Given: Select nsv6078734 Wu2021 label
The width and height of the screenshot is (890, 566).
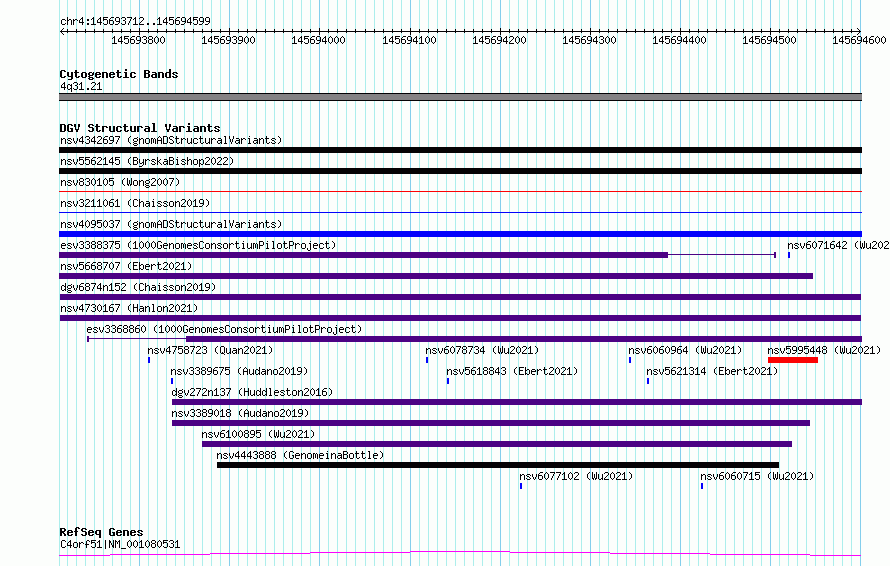Looking at the screenshot, I should 482,350.
